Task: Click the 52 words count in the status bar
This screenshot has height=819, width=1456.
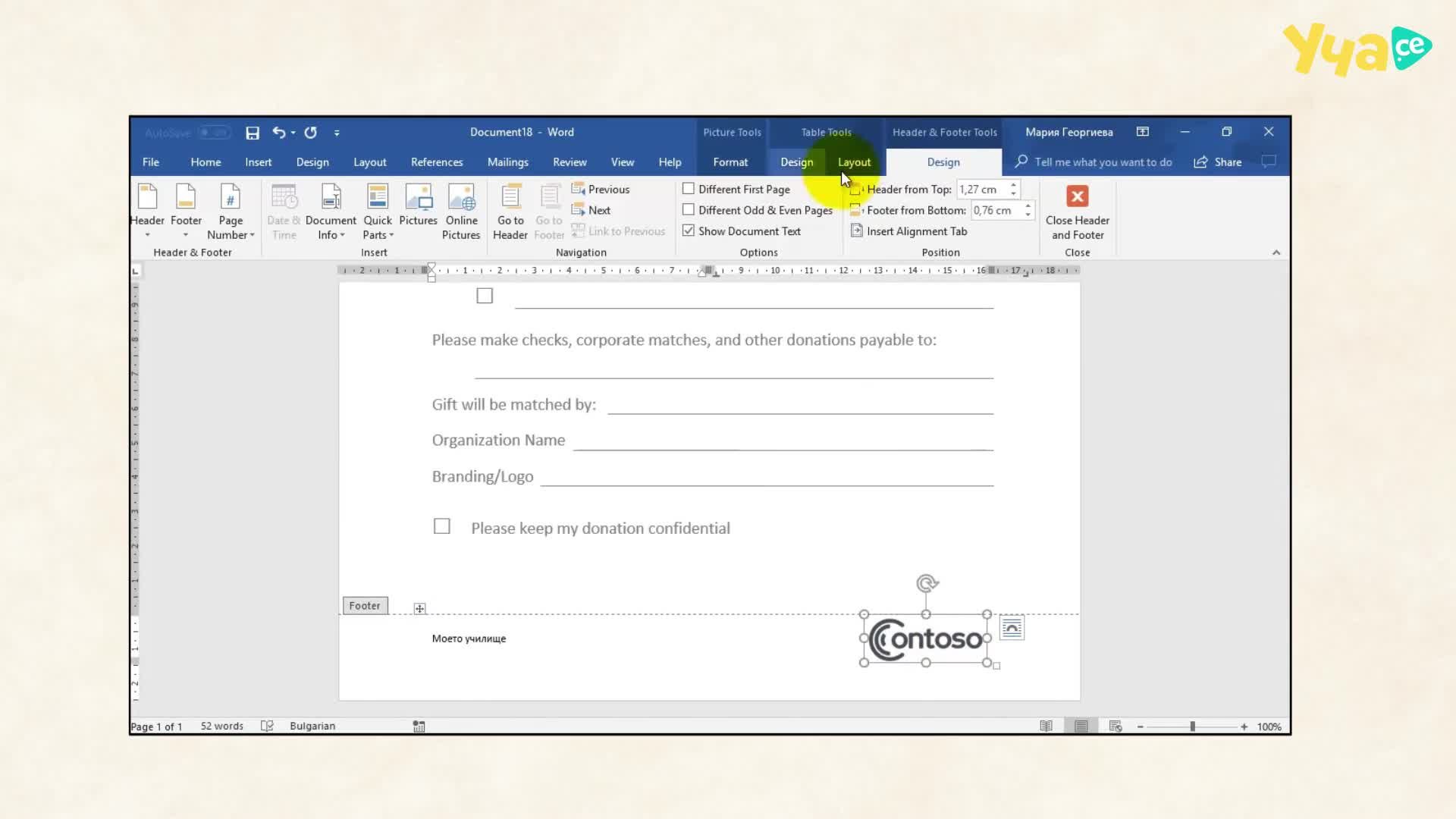Action: [x=222, y=726]
